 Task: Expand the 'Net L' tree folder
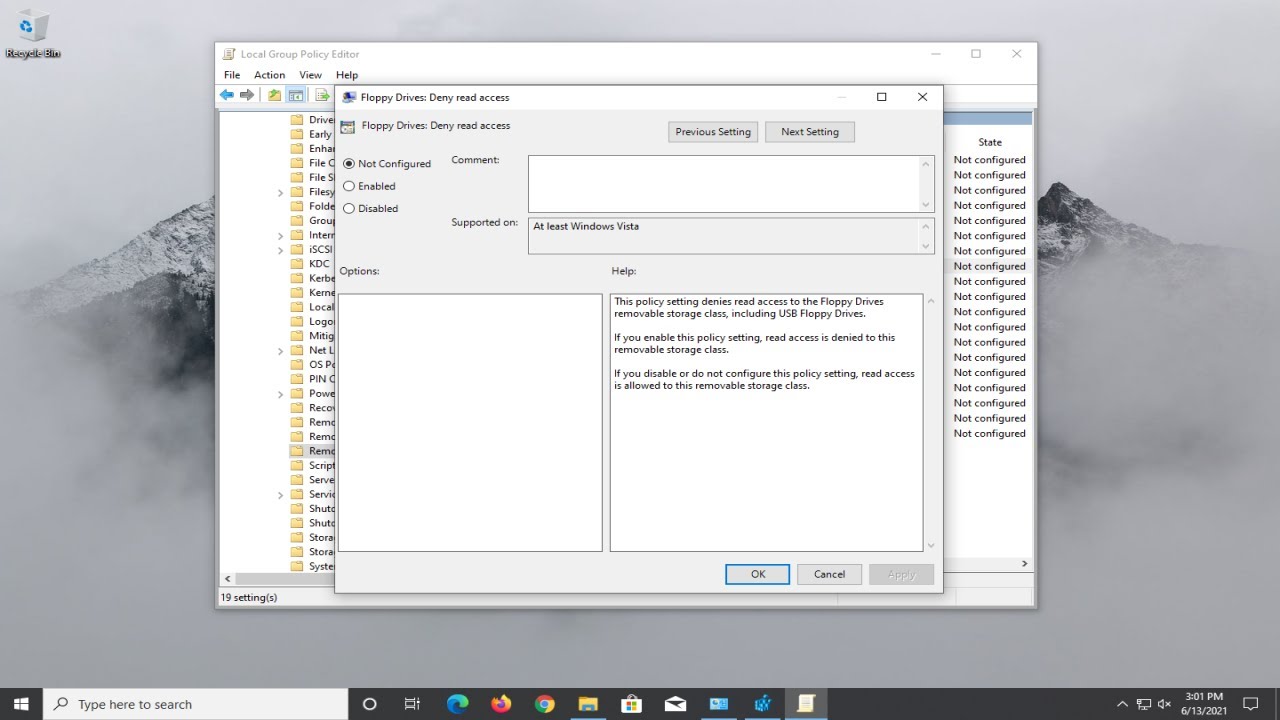coord(281,351)
